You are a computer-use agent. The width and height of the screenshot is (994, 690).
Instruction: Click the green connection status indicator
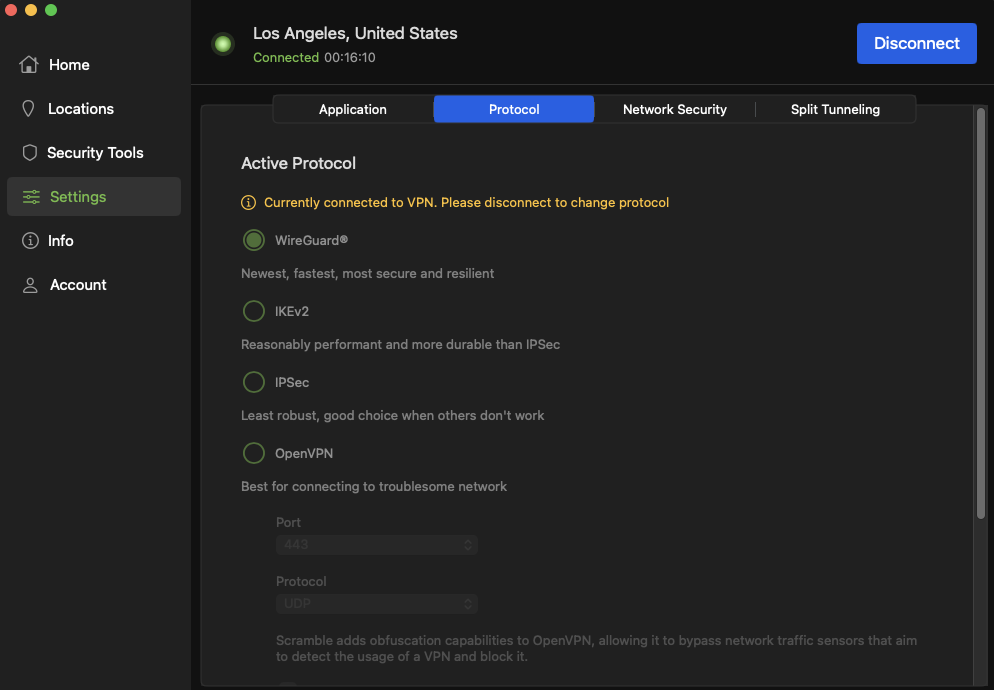click(222, 43)
